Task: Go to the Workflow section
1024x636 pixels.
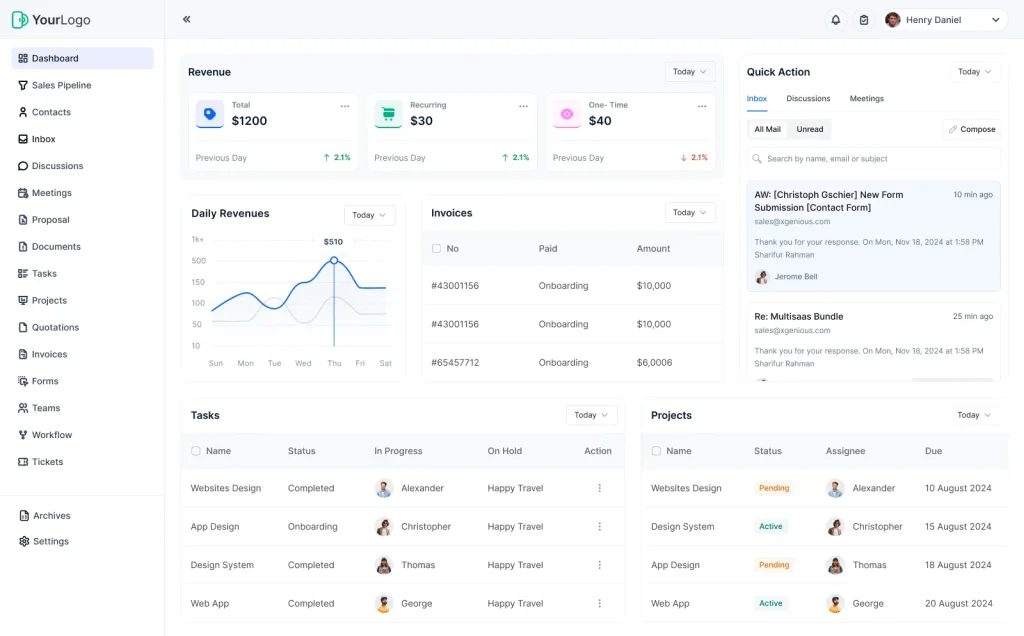Action: point(52,435)
